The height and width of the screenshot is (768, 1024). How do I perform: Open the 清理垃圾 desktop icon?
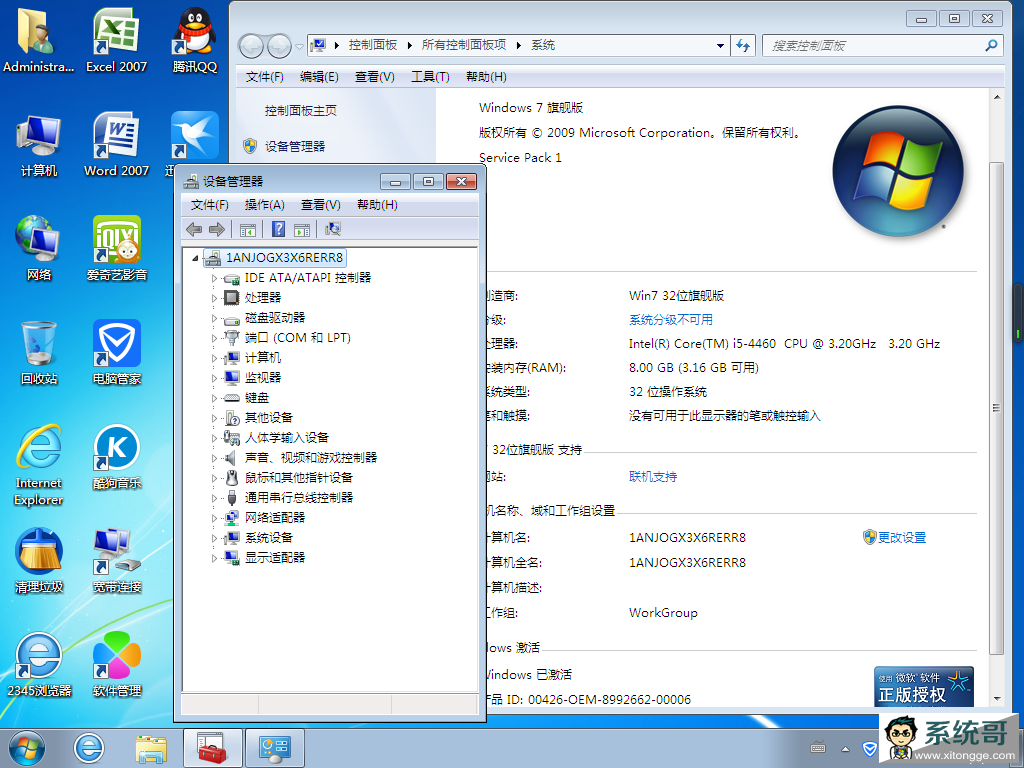[x=39, y=560]
